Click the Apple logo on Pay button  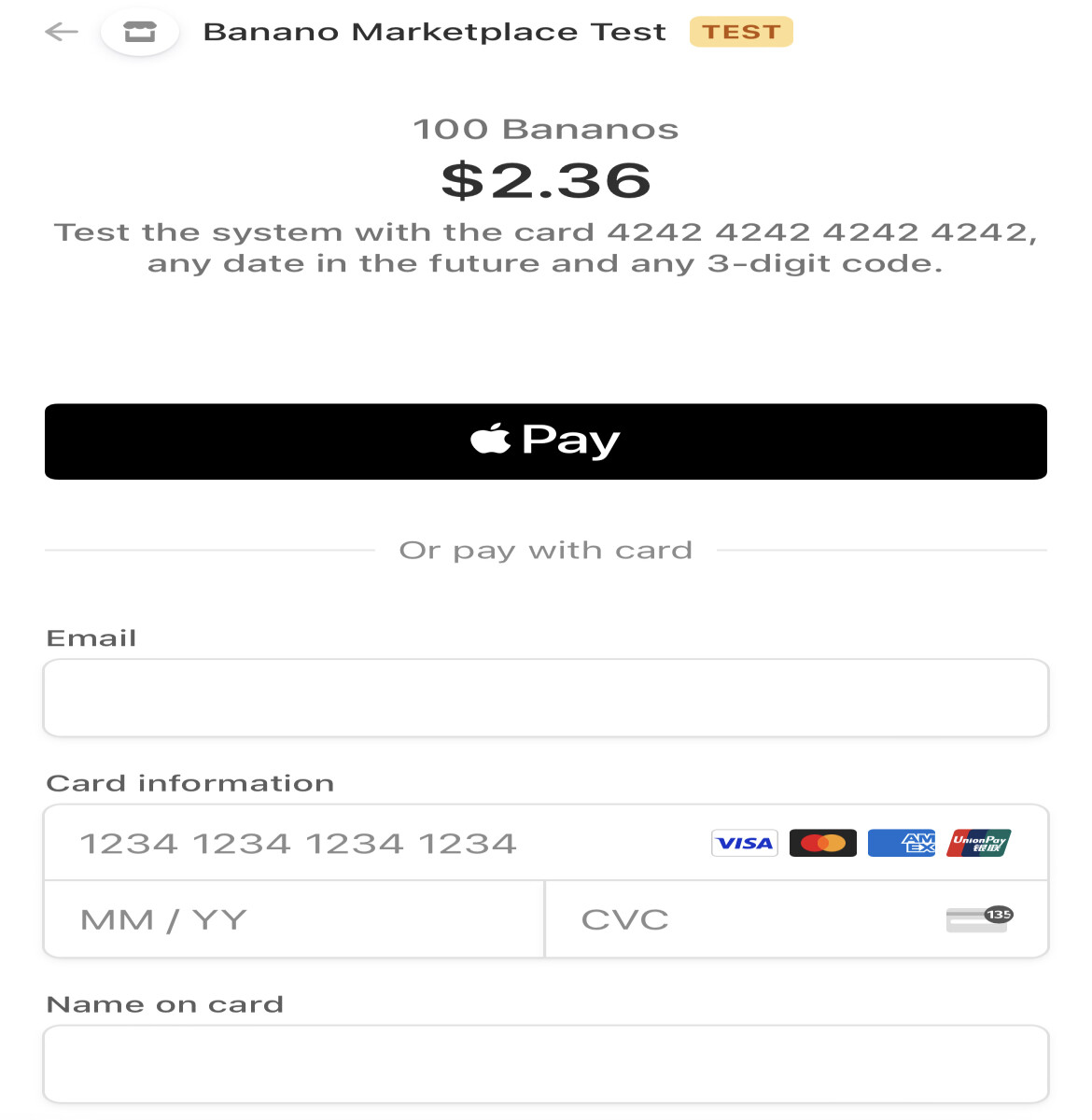click(x=491, y=438)
